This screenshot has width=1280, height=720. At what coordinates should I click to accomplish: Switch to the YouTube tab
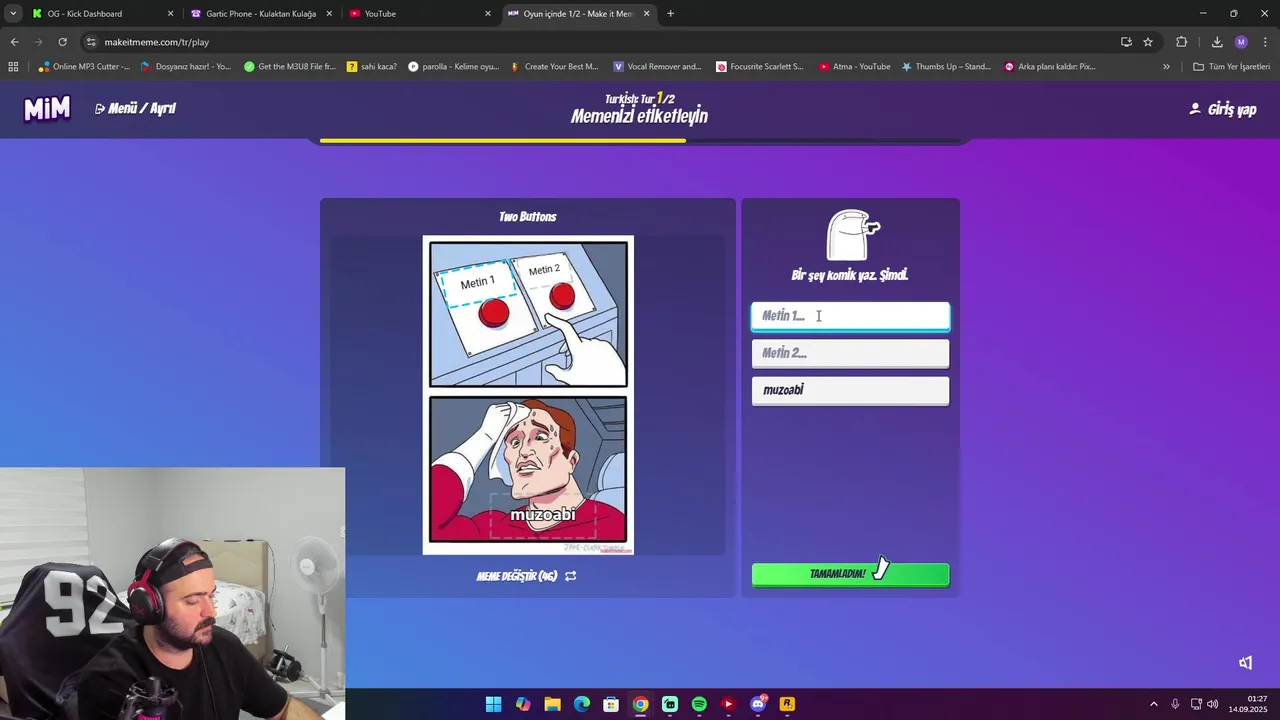point(420,14)
